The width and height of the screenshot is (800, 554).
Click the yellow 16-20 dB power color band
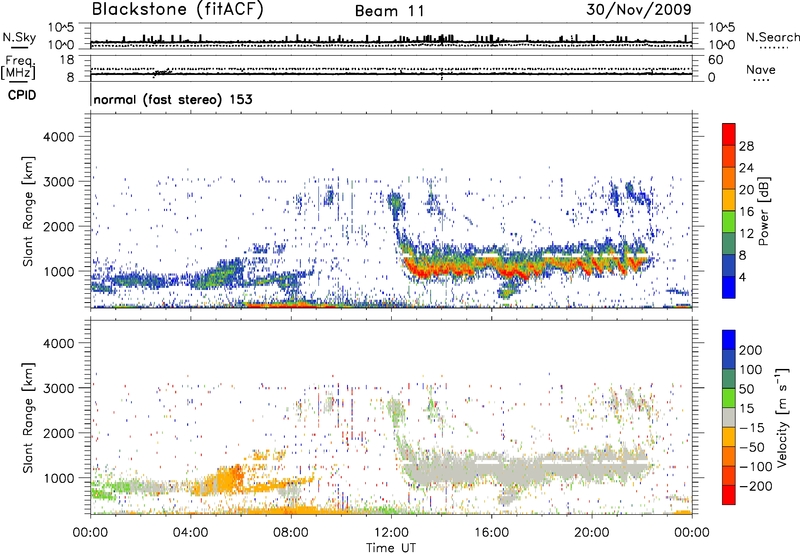click(x=729, y=199)
